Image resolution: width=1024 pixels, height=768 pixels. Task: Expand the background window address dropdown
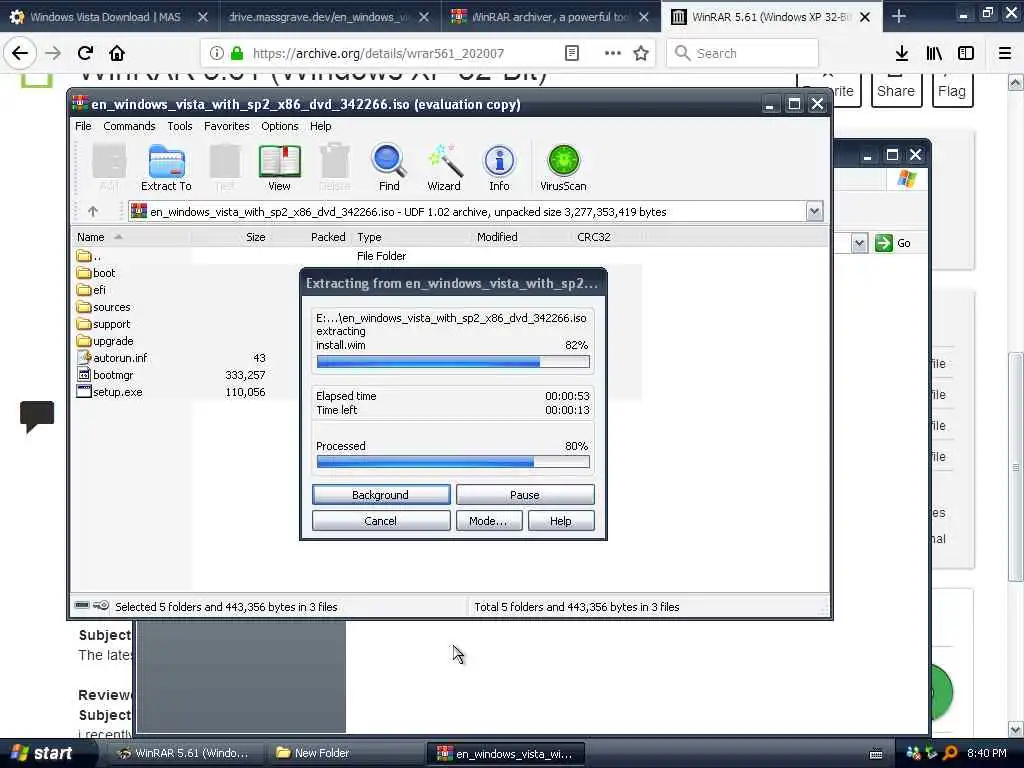pyautogui.click(x=859, y=243)
